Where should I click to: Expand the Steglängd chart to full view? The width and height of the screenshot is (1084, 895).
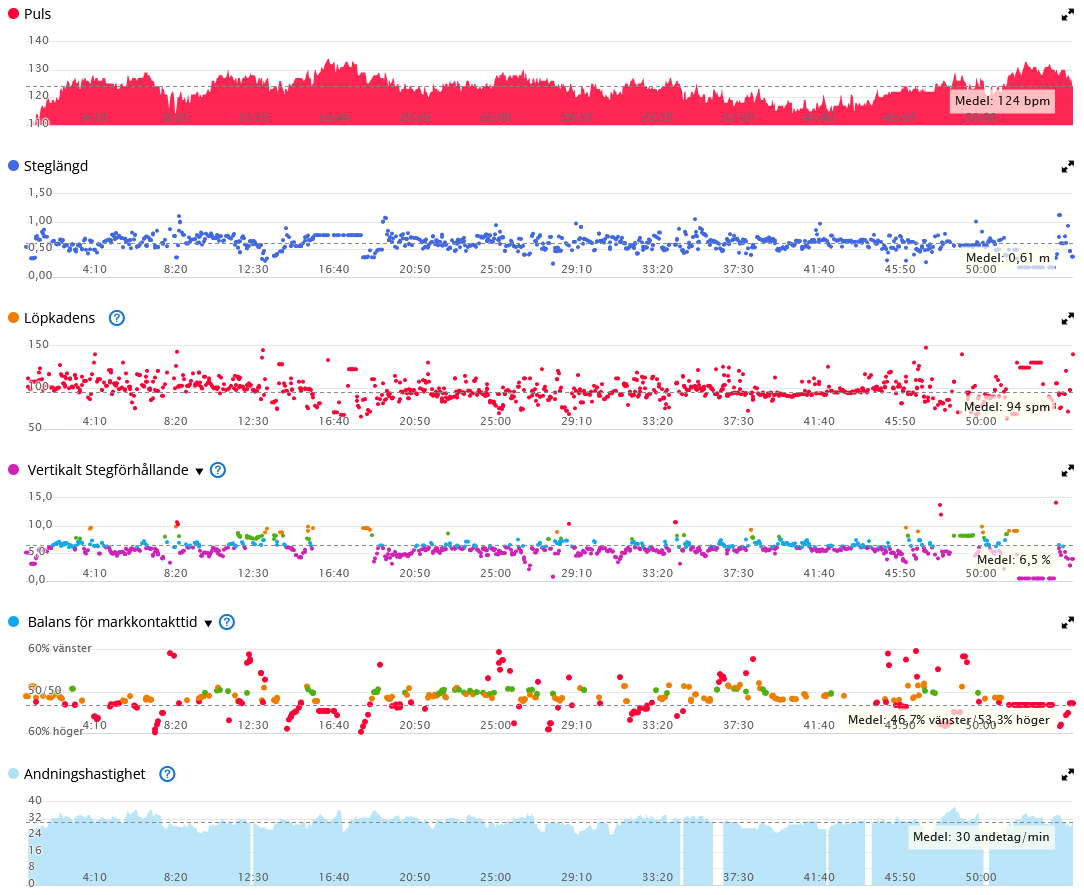(x=1067, y=167)
